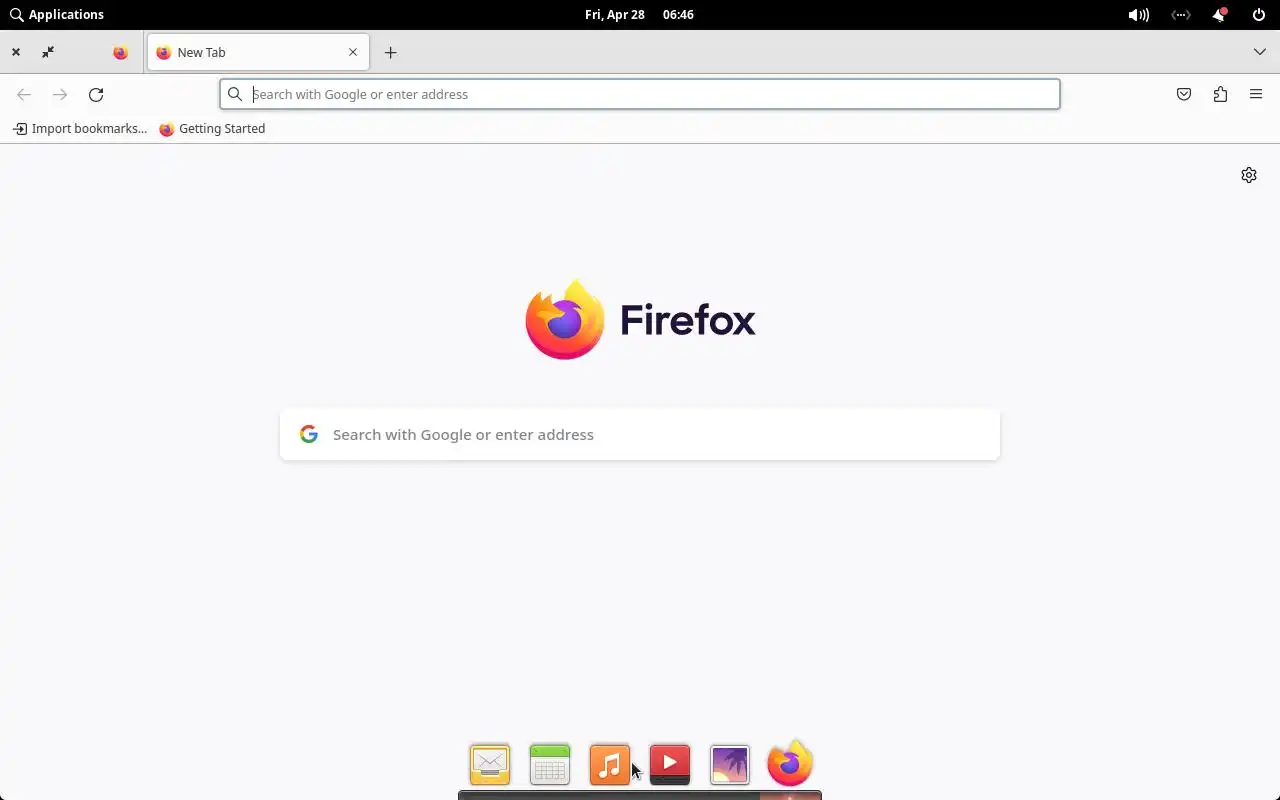Launch Mail from the dock

click(490, 765)
